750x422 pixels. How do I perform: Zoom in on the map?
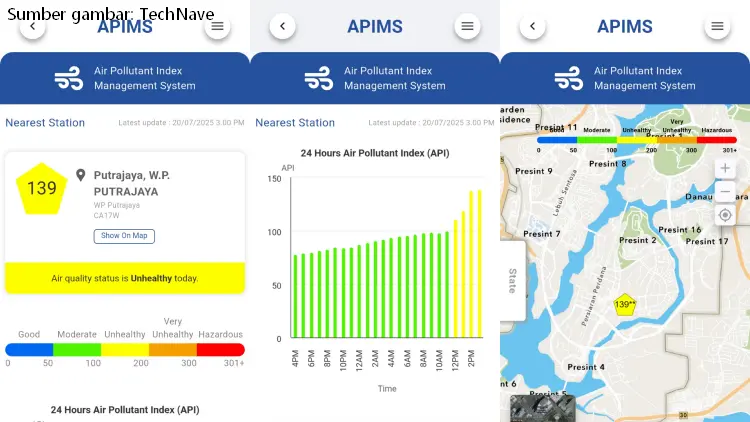[x=725, y=168]
